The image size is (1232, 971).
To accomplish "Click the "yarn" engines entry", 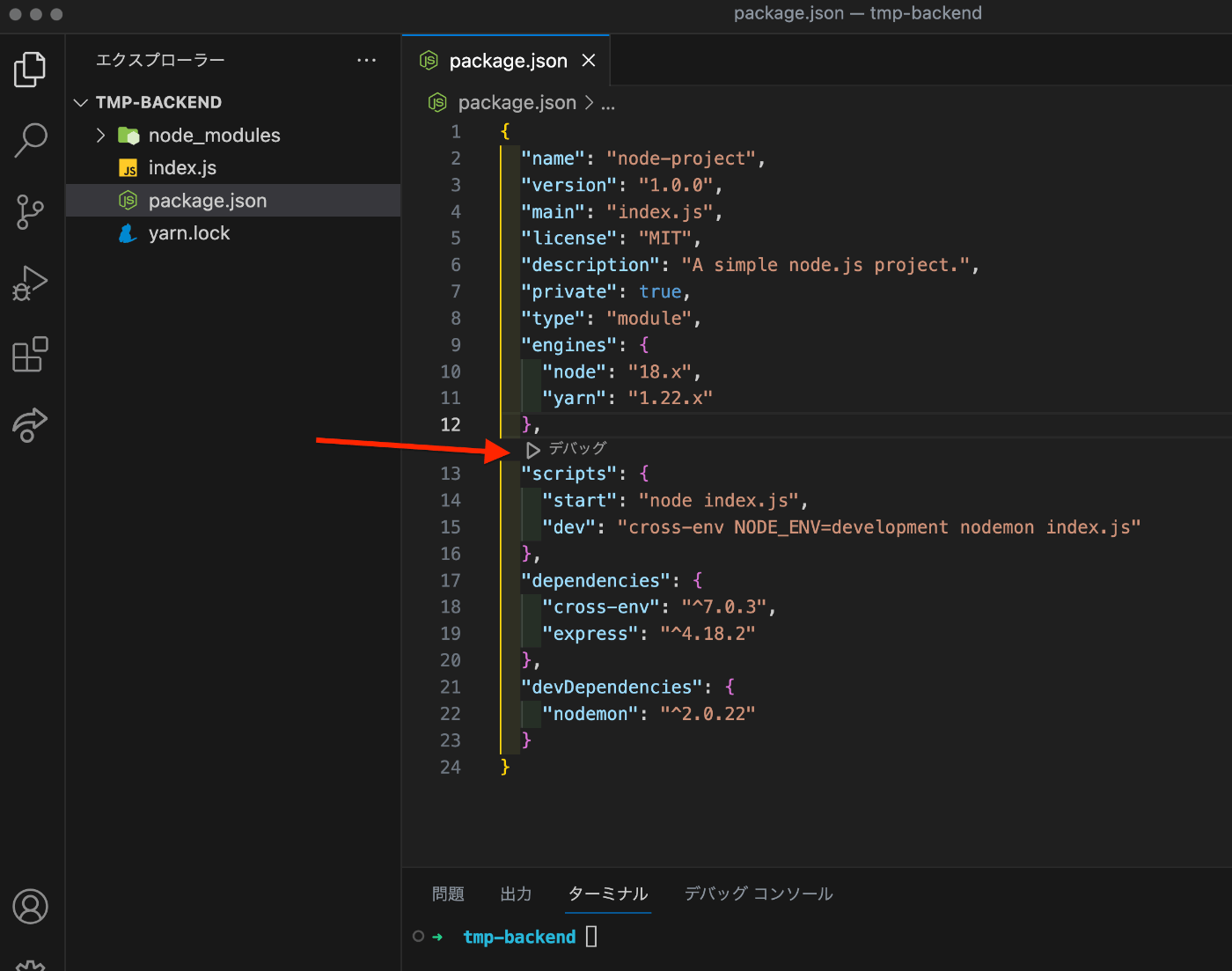I will click(627, 398).
